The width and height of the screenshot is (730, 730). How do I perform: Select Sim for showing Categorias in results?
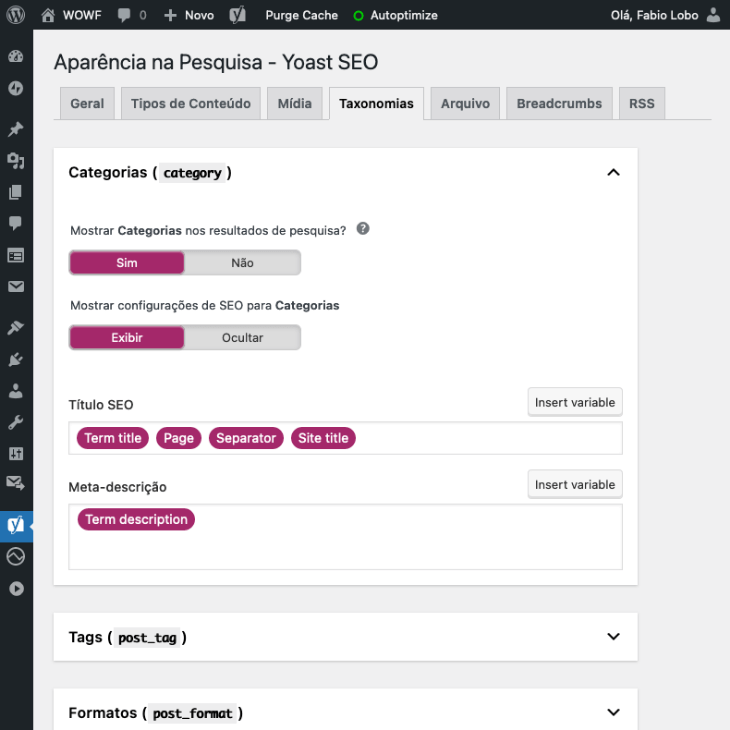pos(127,263)
